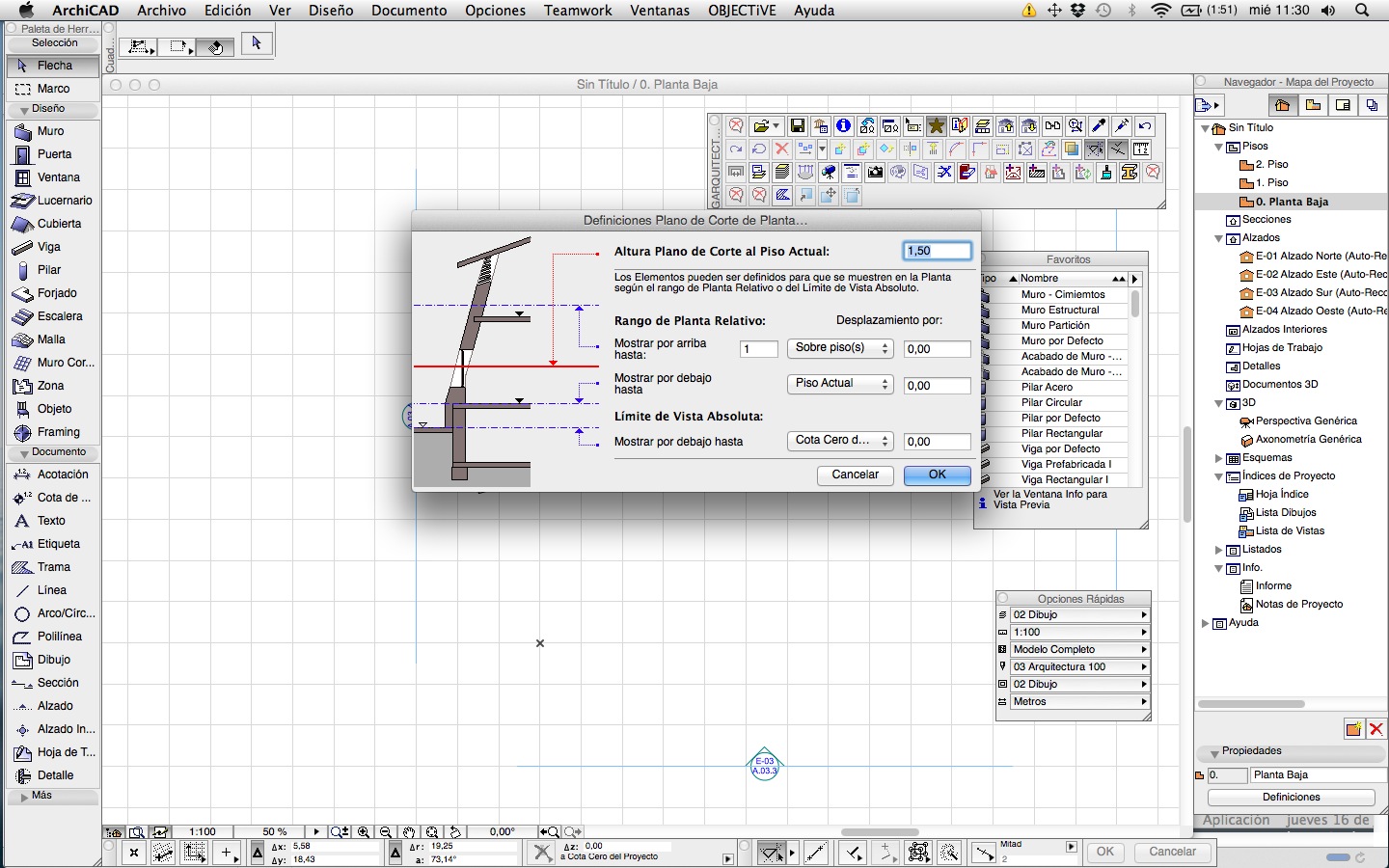Select the Puerta door tool

coord(53,154)
